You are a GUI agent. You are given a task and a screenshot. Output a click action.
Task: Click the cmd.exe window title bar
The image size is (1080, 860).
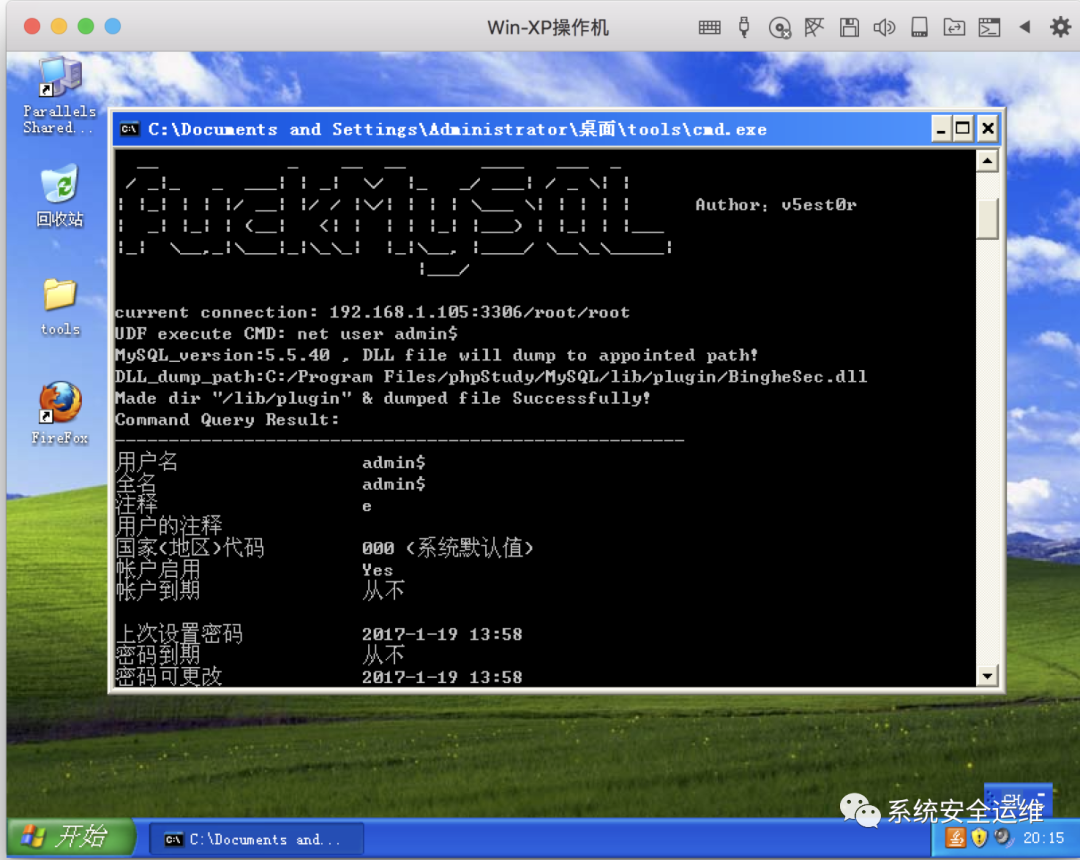pos(557,129)
